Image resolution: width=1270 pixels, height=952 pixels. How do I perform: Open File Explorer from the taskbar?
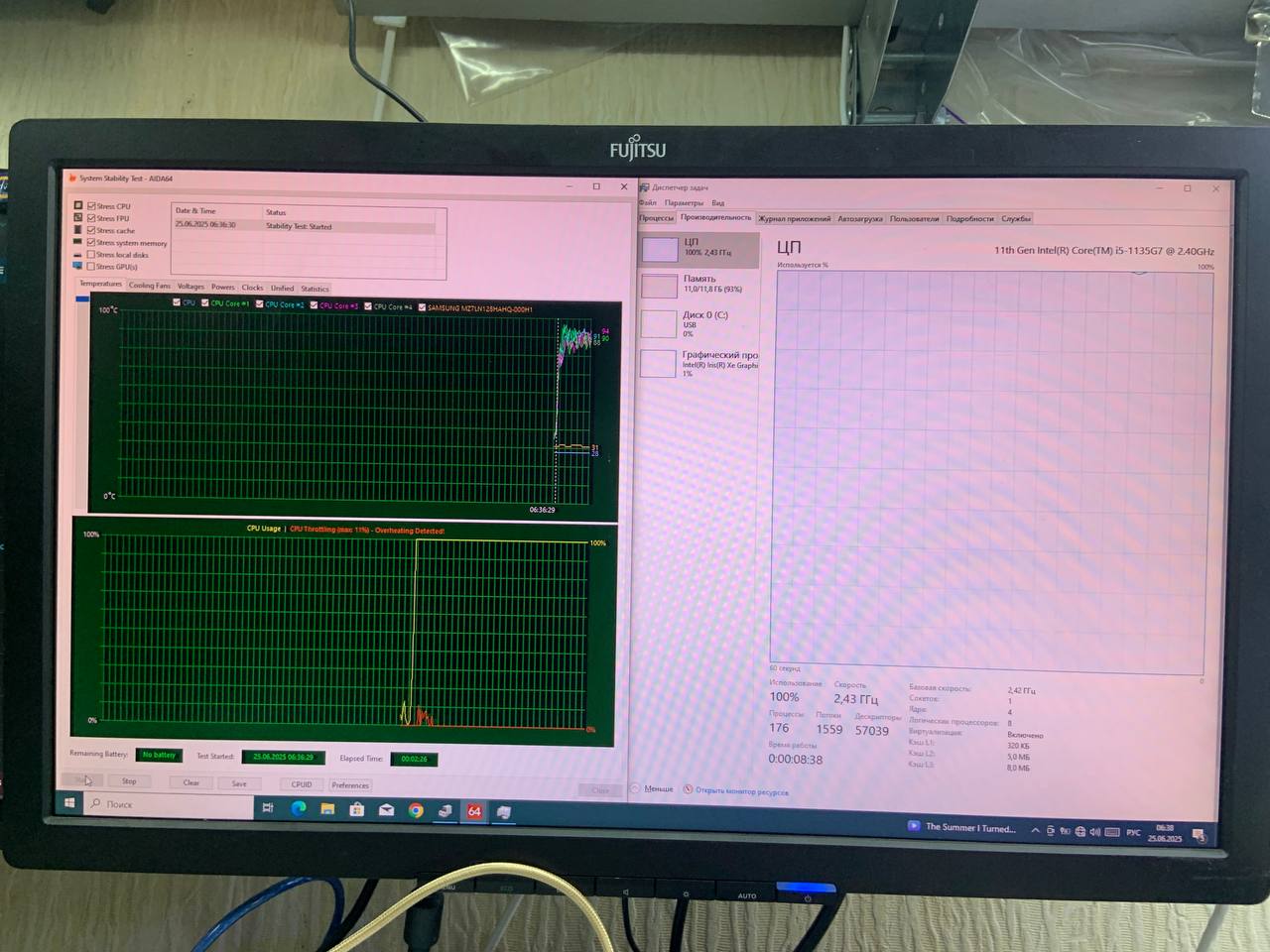[x=327, y=809]
